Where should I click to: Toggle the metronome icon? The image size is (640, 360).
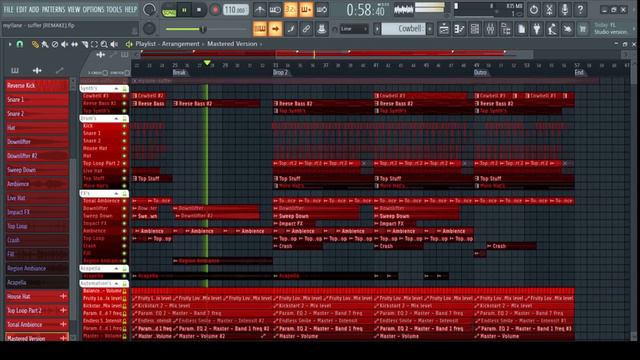[x=260, y=10]
